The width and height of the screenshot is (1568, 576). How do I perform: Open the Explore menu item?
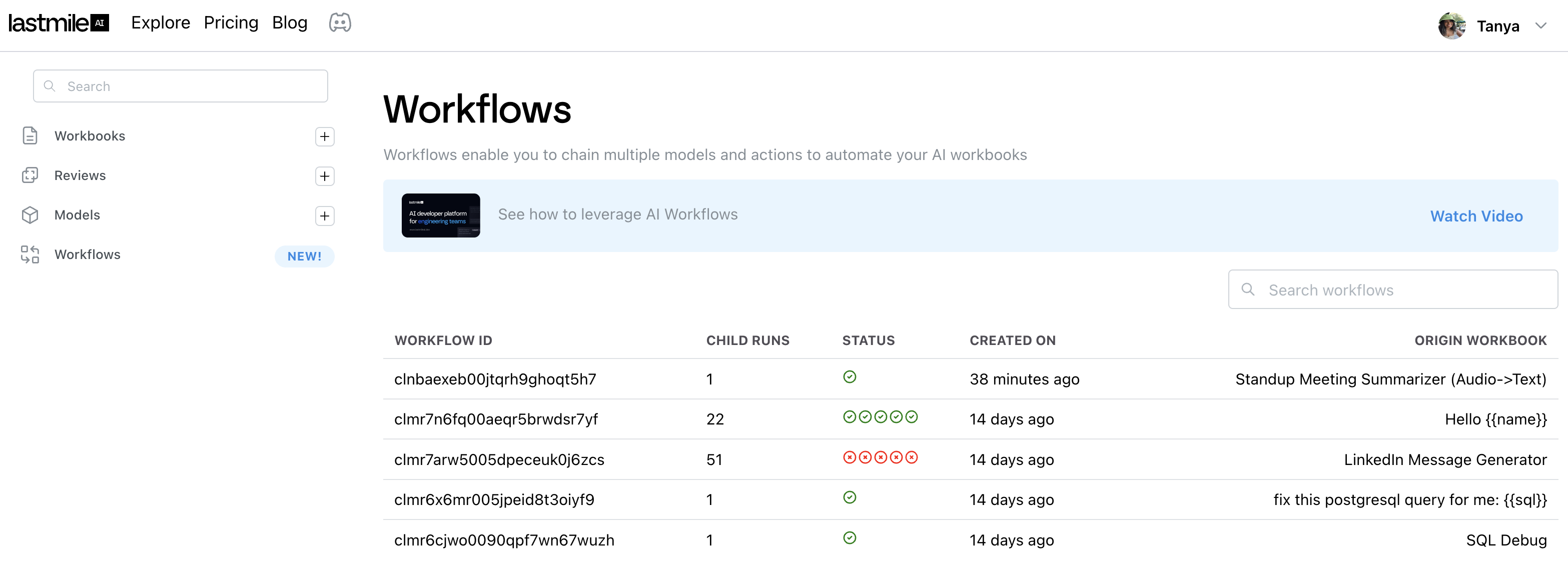pyautogui.click(x=161, y=22)
